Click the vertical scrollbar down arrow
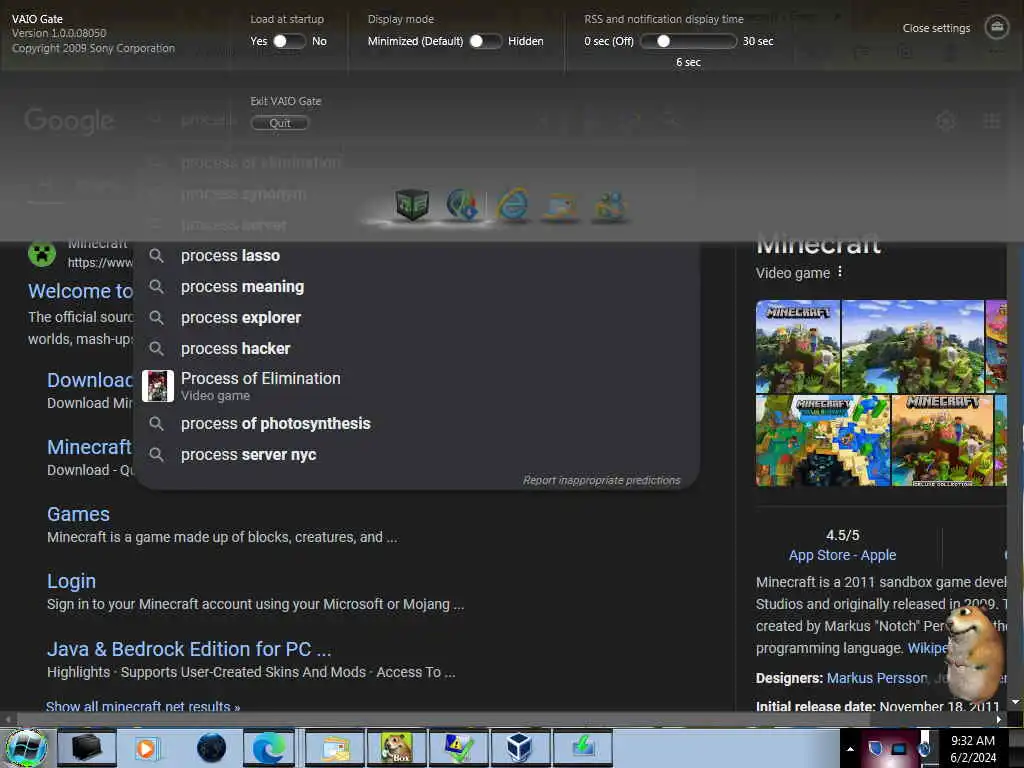Screen dimensions: 1024x768 [x=1016, y=702]
